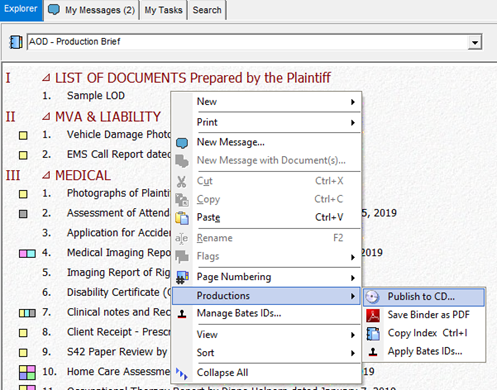The height and width of the screenshot is (390, 497).
Task: Click Collapse All menu entry
Action: (266, 373)
